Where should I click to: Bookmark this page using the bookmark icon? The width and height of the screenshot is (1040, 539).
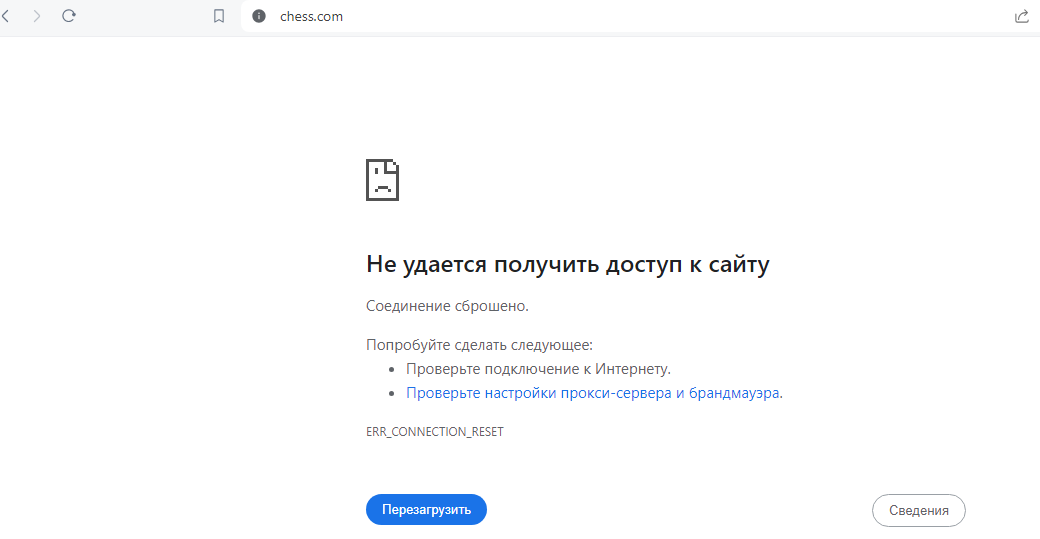[x=219, y=16]
